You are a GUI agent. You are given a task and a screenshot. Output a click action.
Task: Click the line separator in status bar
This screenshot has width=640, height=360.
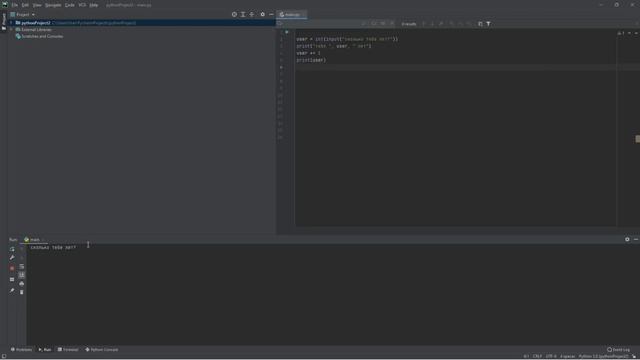tap(537, 356)
